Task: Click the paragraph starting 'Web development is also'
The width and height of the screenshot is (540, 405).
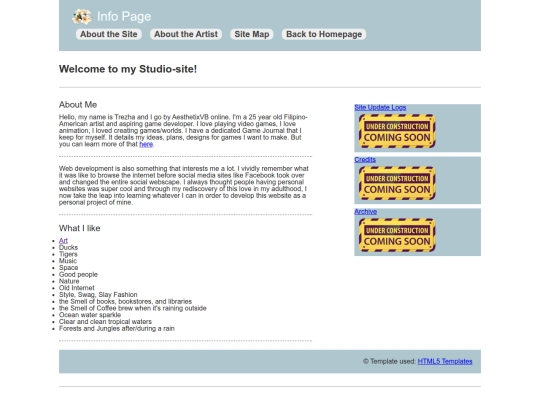Action: coord(184,185)
